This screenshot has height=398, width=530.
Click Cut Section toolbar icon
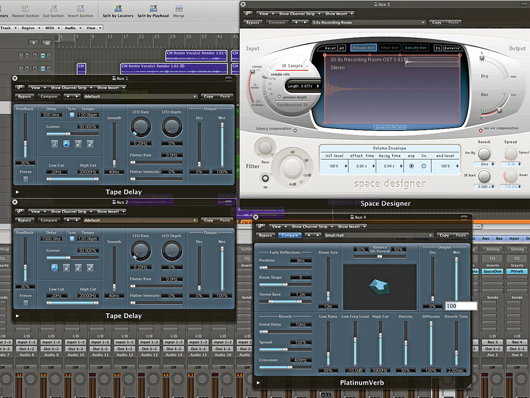pos(53,8)
